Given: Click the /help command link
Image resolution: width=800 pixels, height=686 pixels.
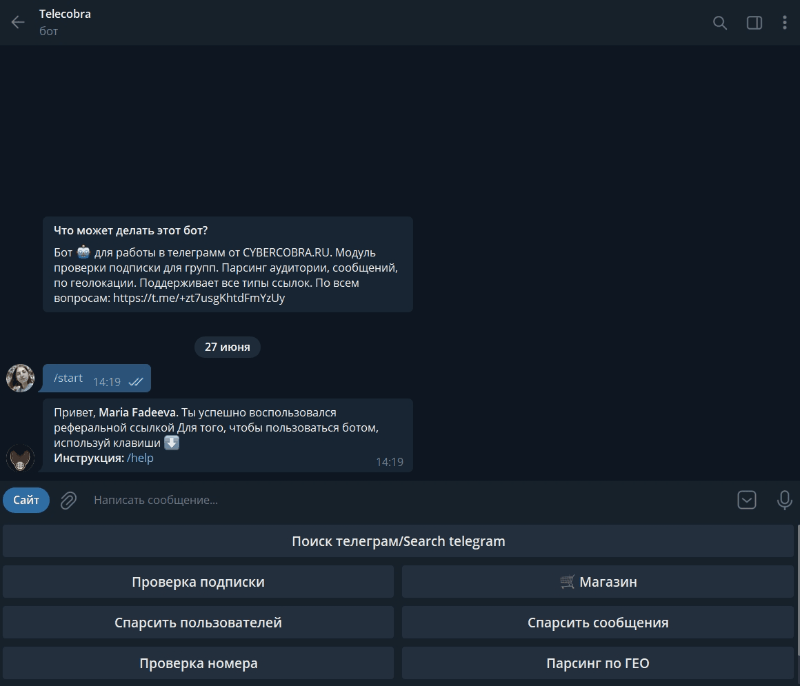Looking at the screenshot, I should (140, 458).
